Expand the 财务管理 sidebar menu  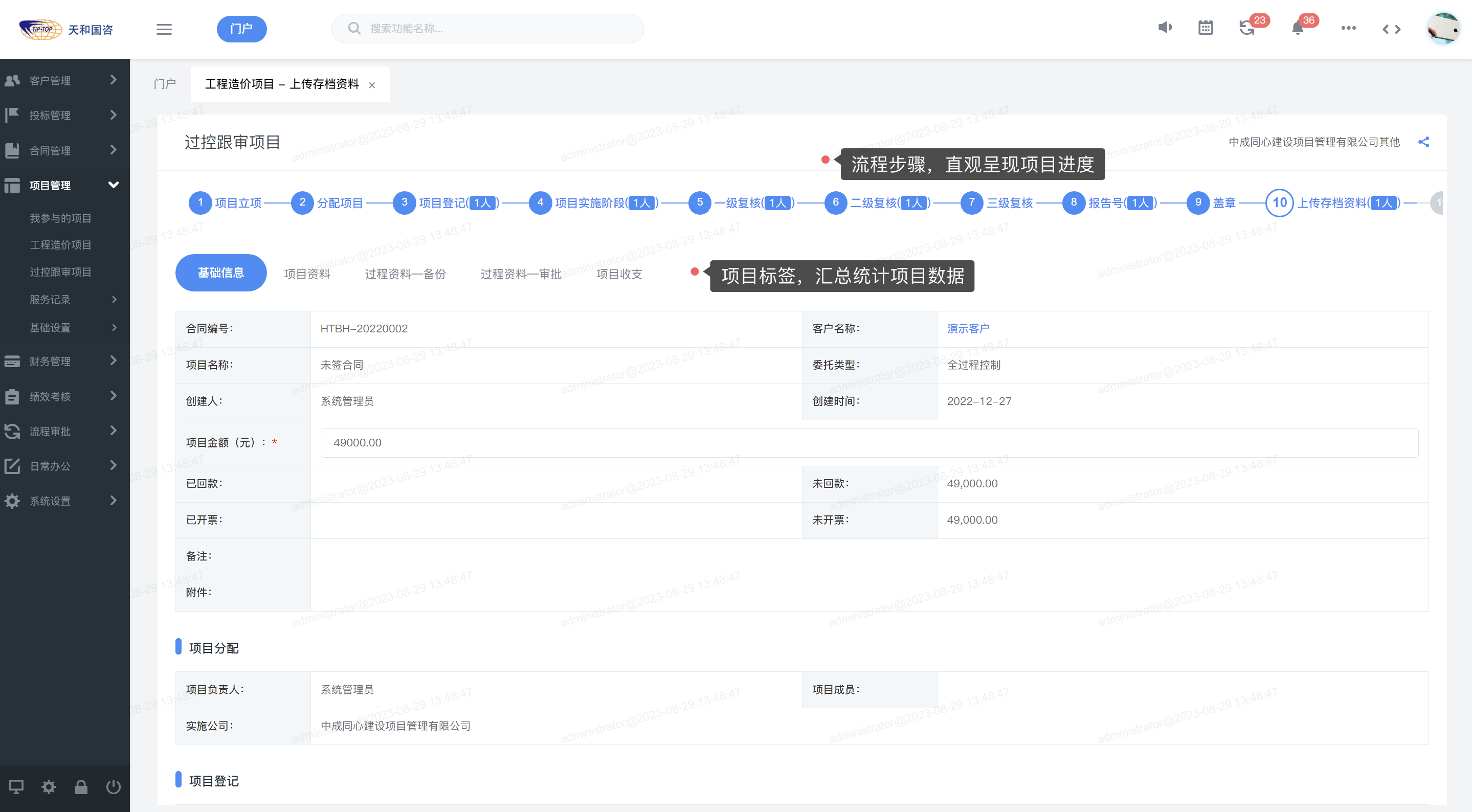click(x=64, y=361)
